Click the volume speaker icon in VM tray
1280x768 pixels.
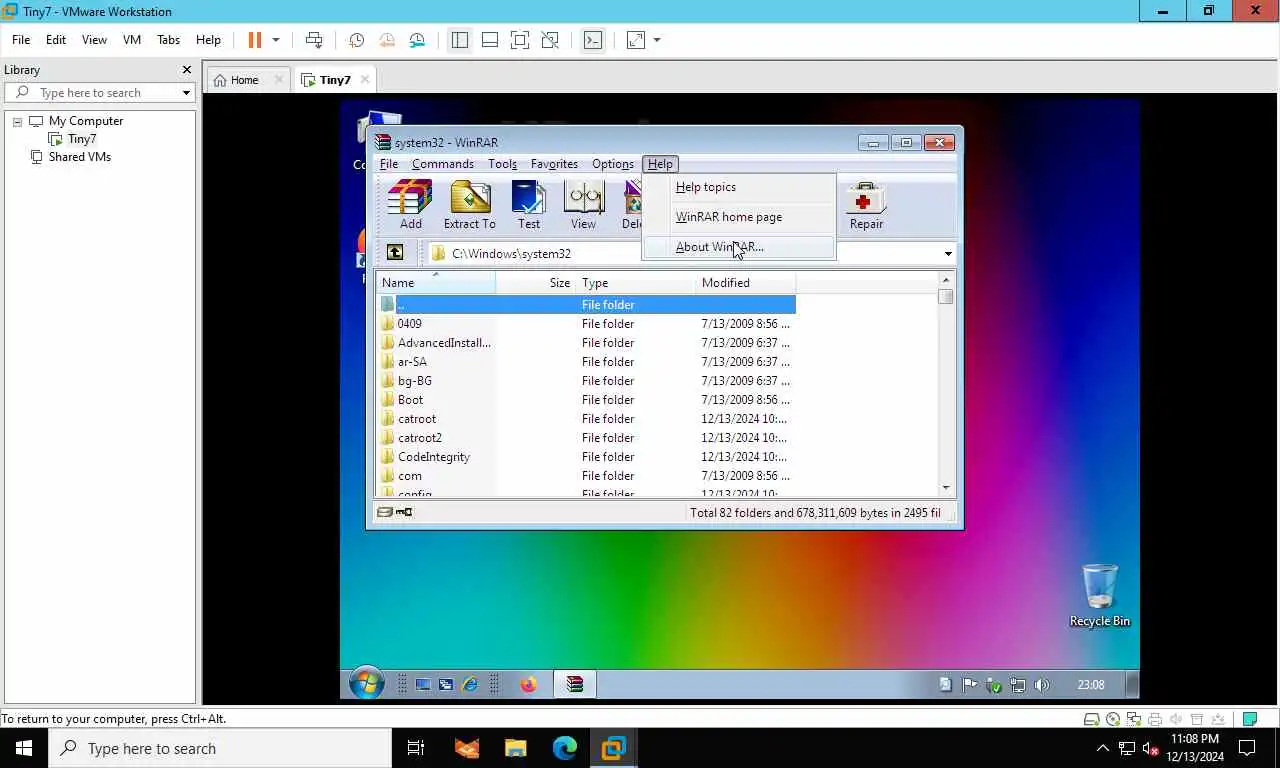point(1041,685)
